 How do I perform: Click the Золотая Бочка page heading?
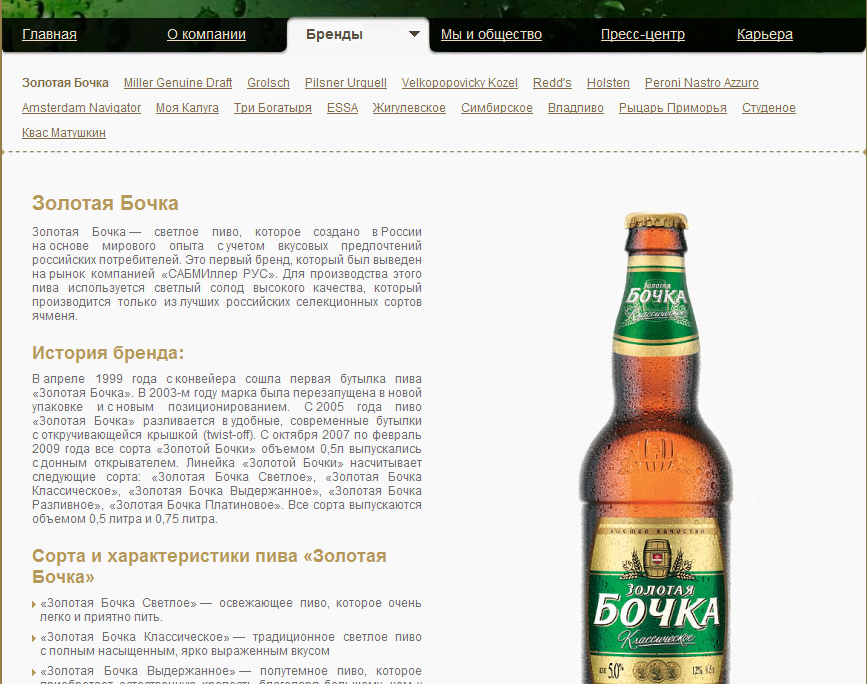click(105, 203)
